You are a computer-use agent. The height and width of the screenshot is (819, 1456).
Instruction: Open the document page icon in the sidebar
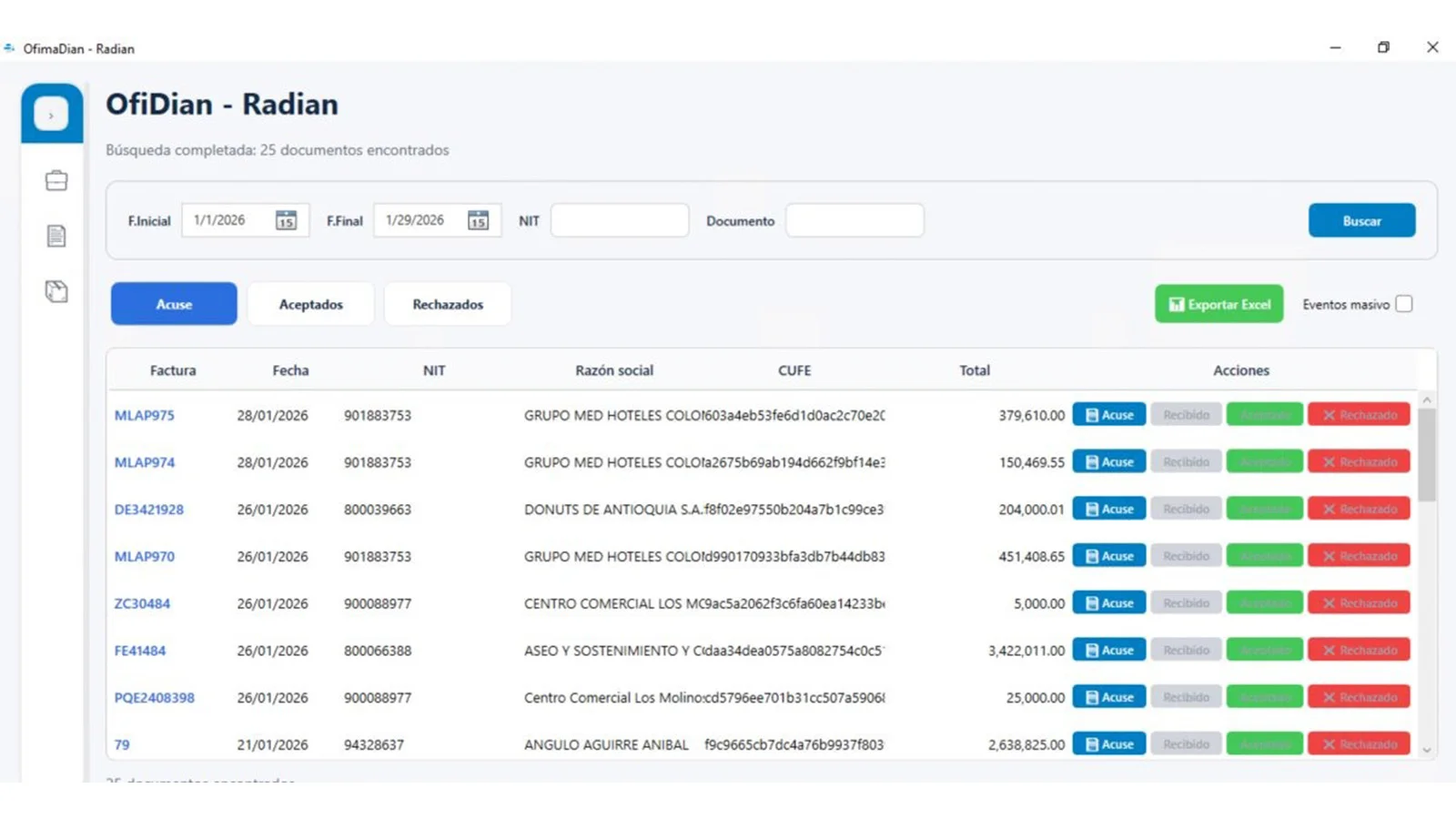pos(56,236)
